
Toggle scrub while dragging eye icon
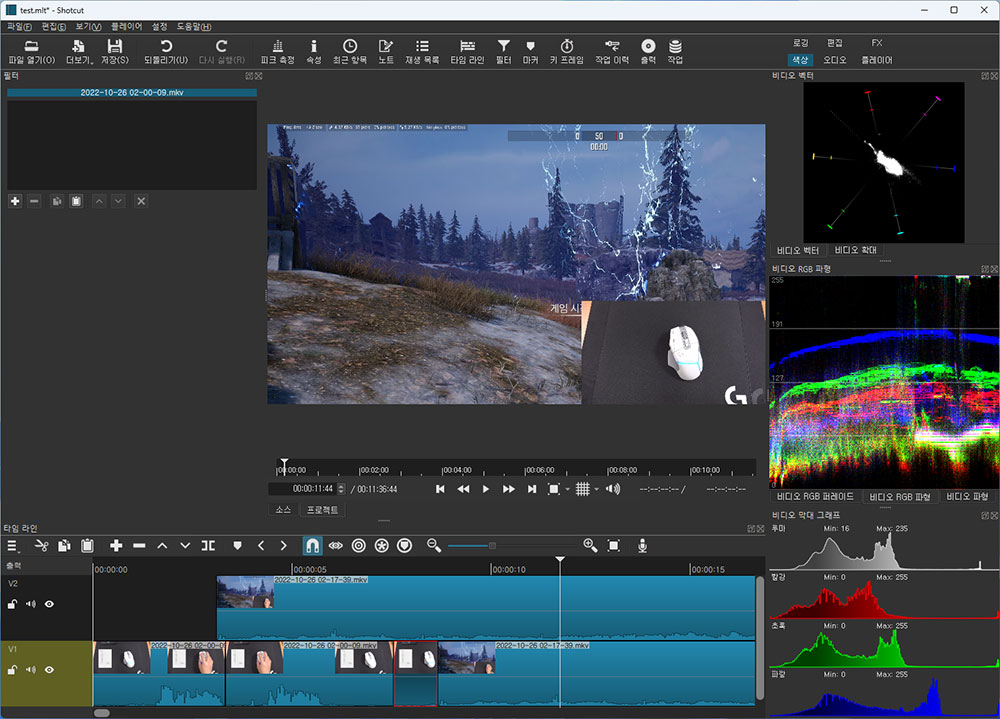[x=335, y=545]
